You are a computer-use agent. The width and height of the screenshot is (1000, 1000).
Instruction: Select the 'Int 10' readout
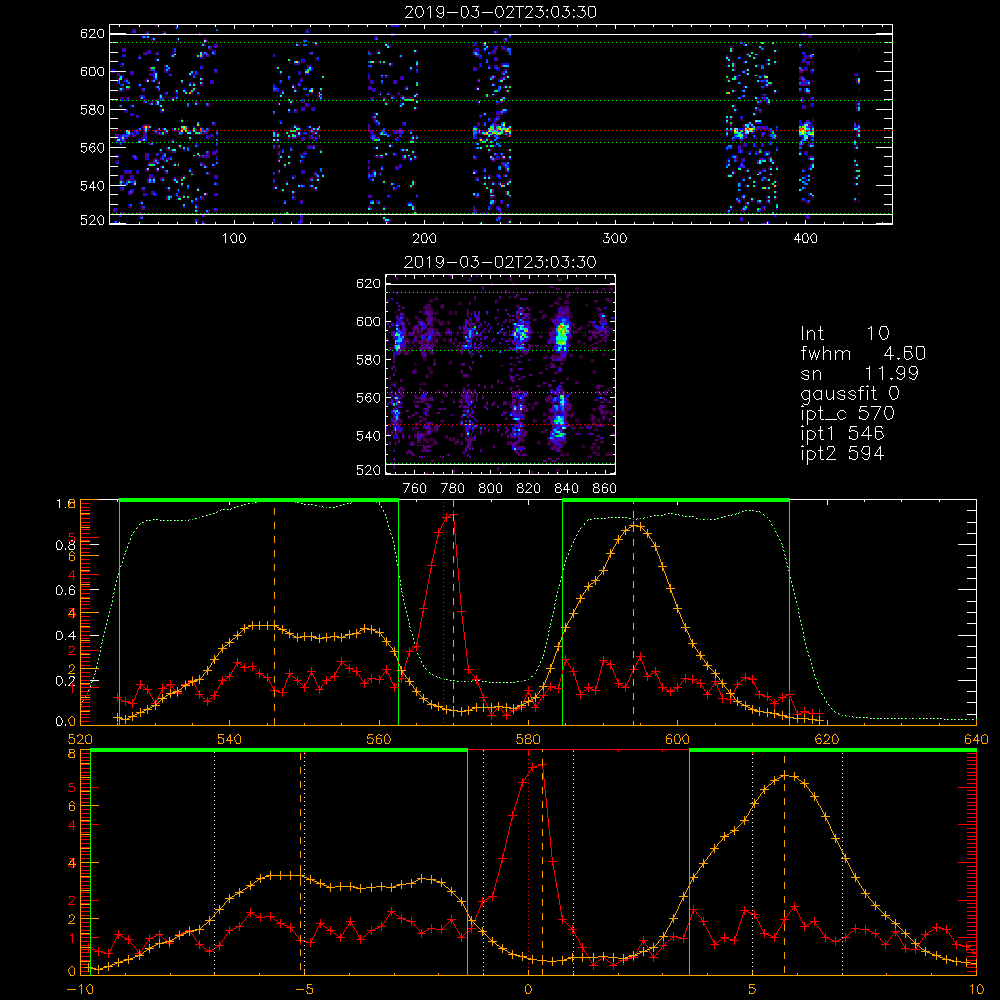coord(844,334)
